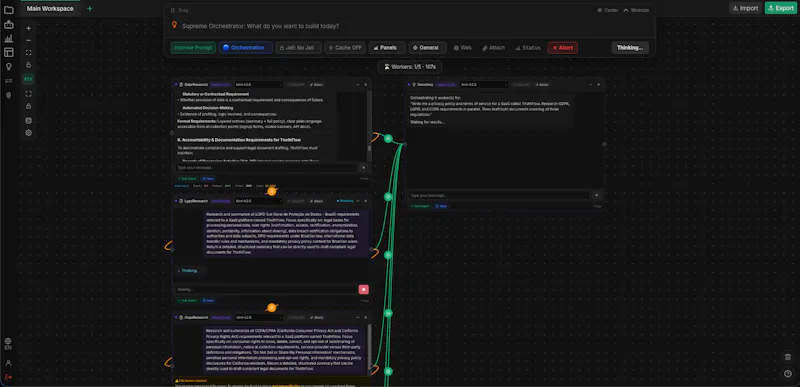The image size is (800, 387).
Task: Click Attach in LgpdResearch panel
Action: (316, 201)
